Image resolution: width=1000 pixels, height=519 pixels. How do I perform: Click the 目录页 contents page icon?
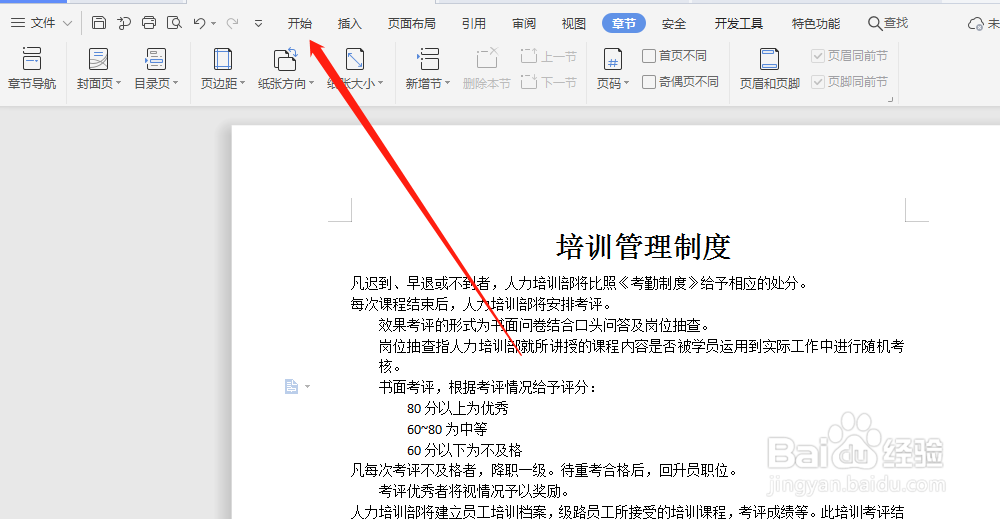point(156,59)
